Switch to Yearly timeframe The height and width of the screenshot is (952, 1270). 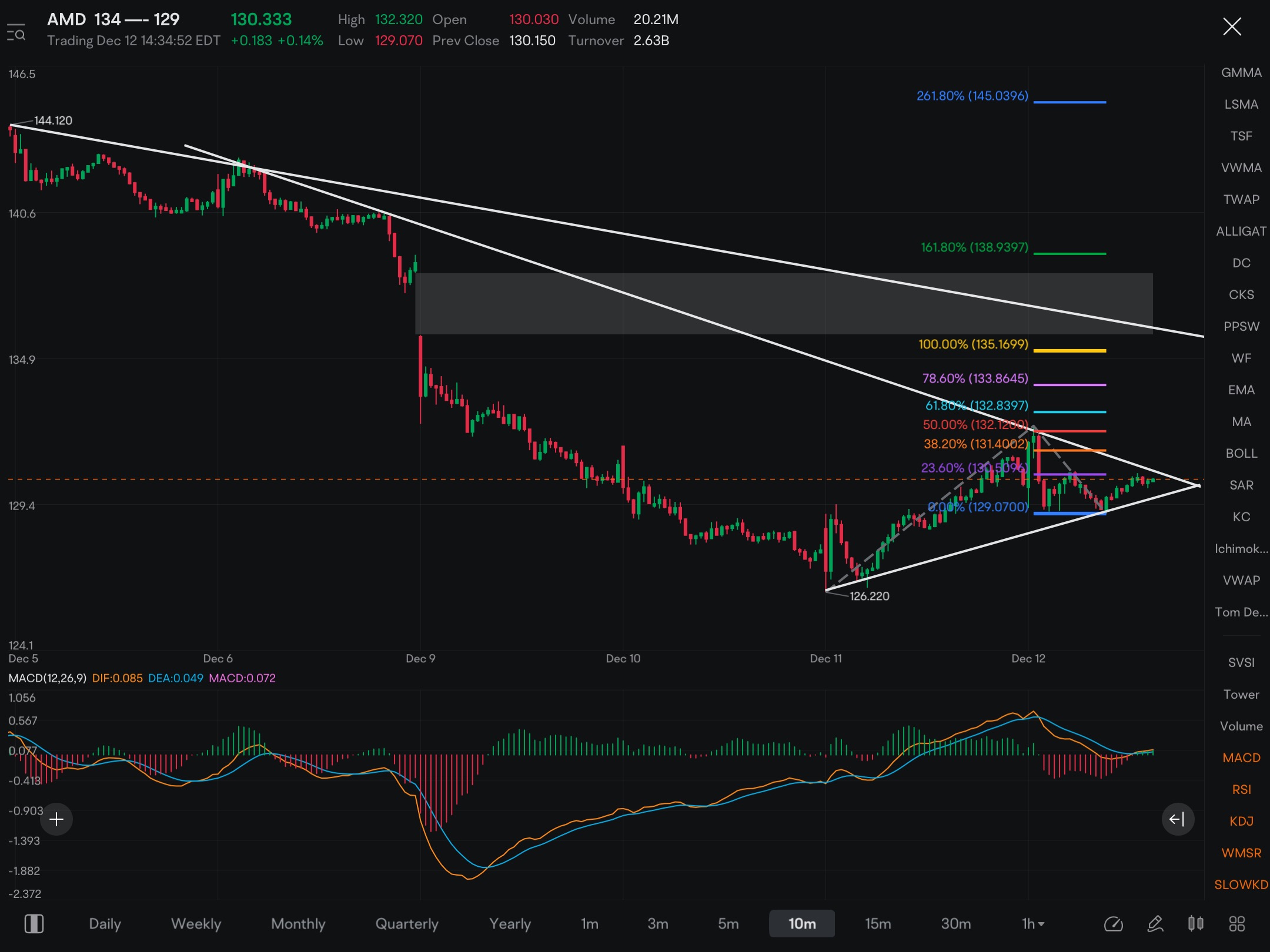tap(510, 924)
